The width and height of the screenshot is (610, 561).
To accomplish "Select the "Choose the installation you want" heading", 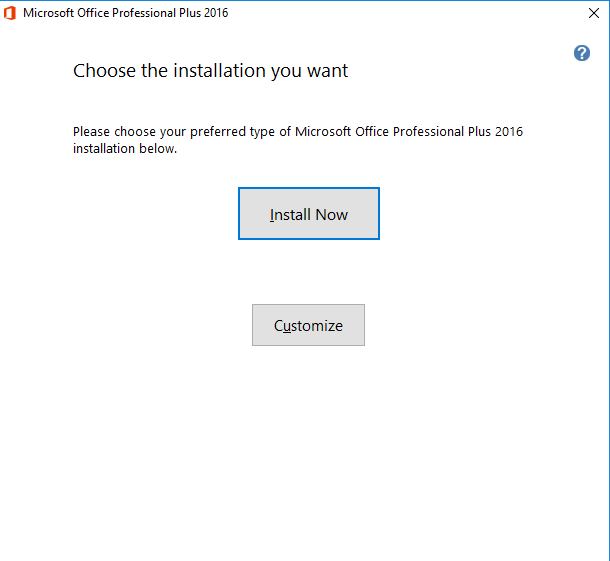I will pyautogui.click(x=210, y=71).
